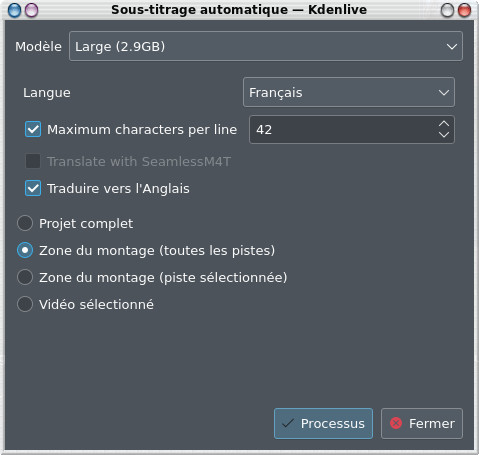This screenshot has height=455, width=479.
Task: Click the Fermer button
Action: [x=422, y=423]
